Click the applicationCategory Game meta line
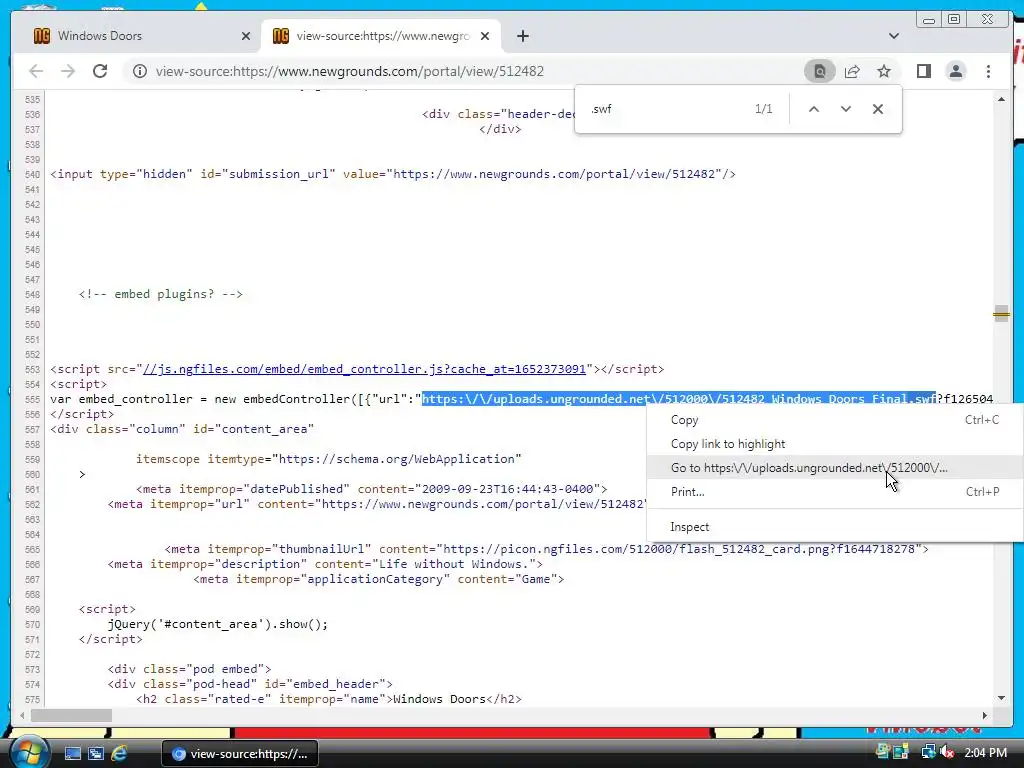This screenshot has height=768, width=1024. point(379,579)
